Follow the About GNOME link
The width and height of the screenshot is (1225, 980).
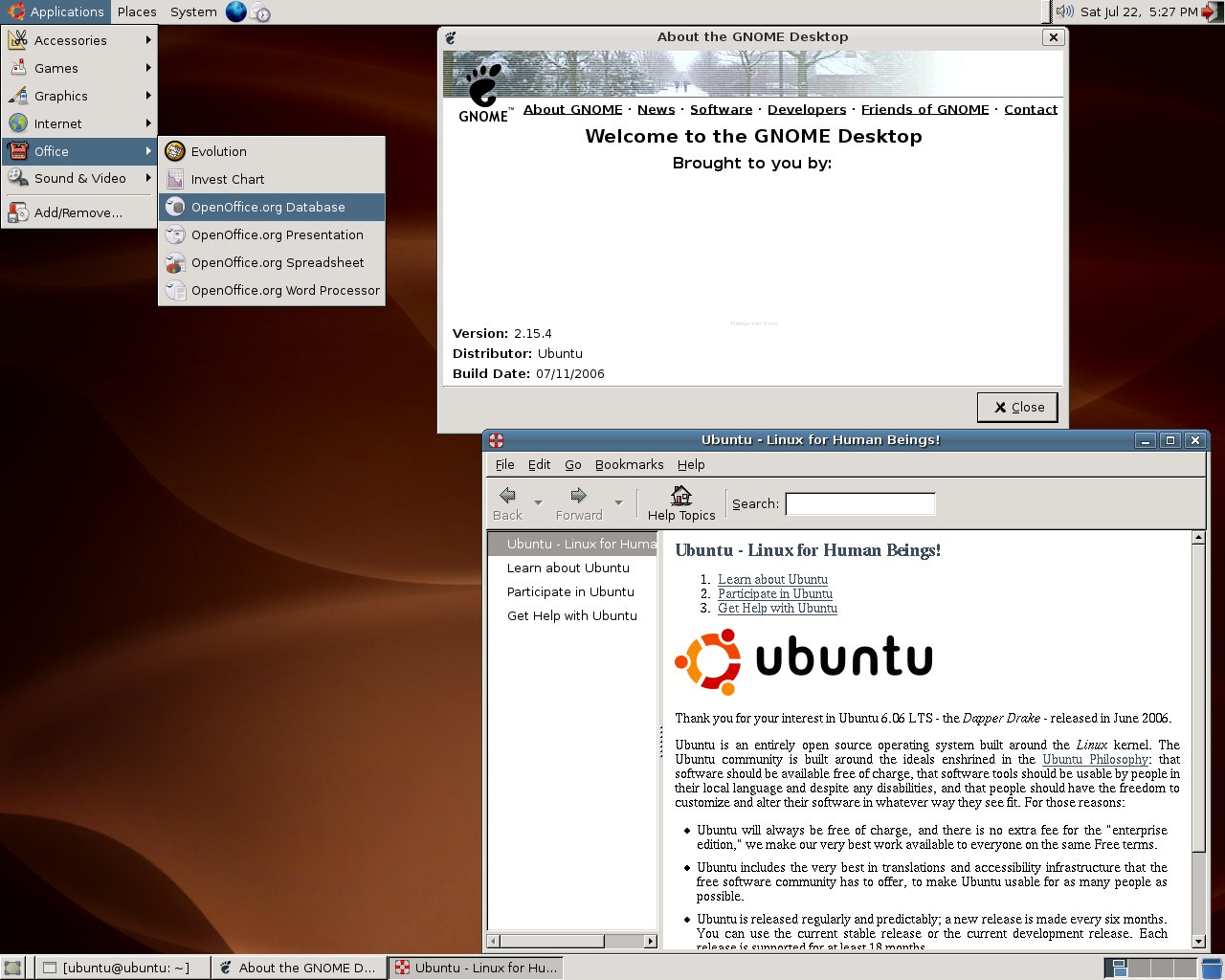point(572,109)
